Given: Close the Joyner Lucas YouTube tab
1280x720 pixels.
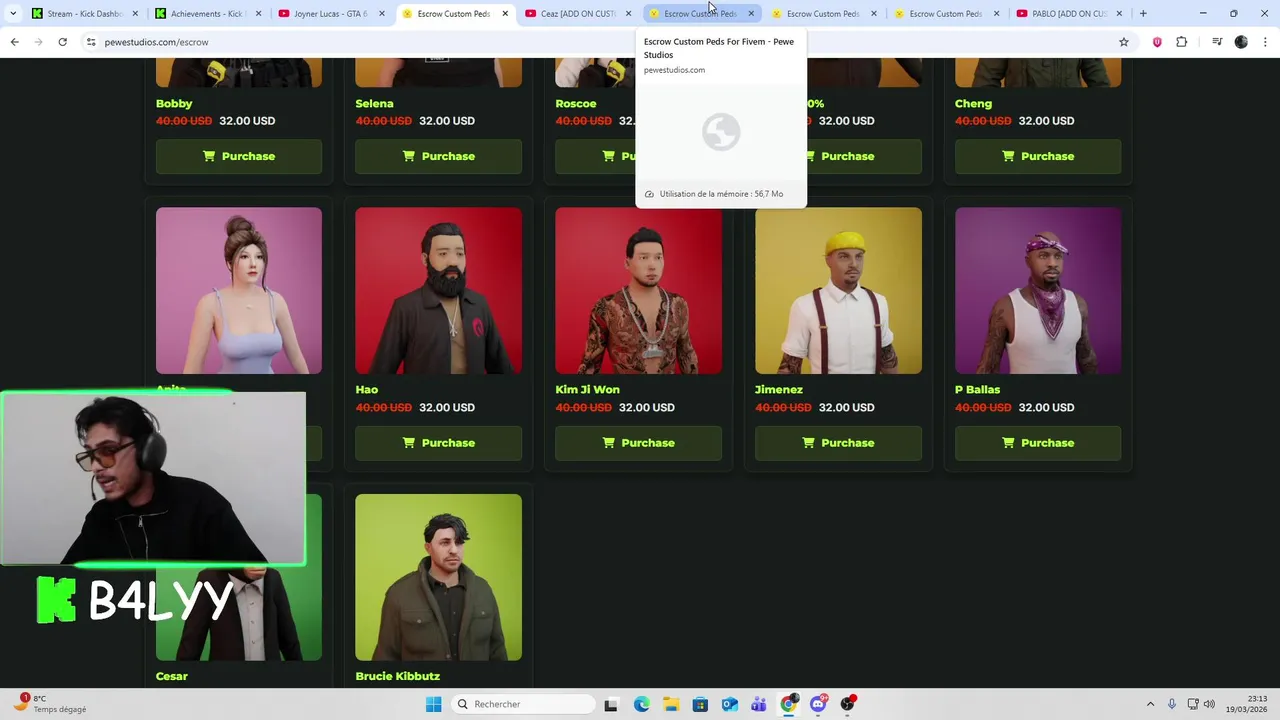Looking at the screenshot, I should tap(381, 13).
